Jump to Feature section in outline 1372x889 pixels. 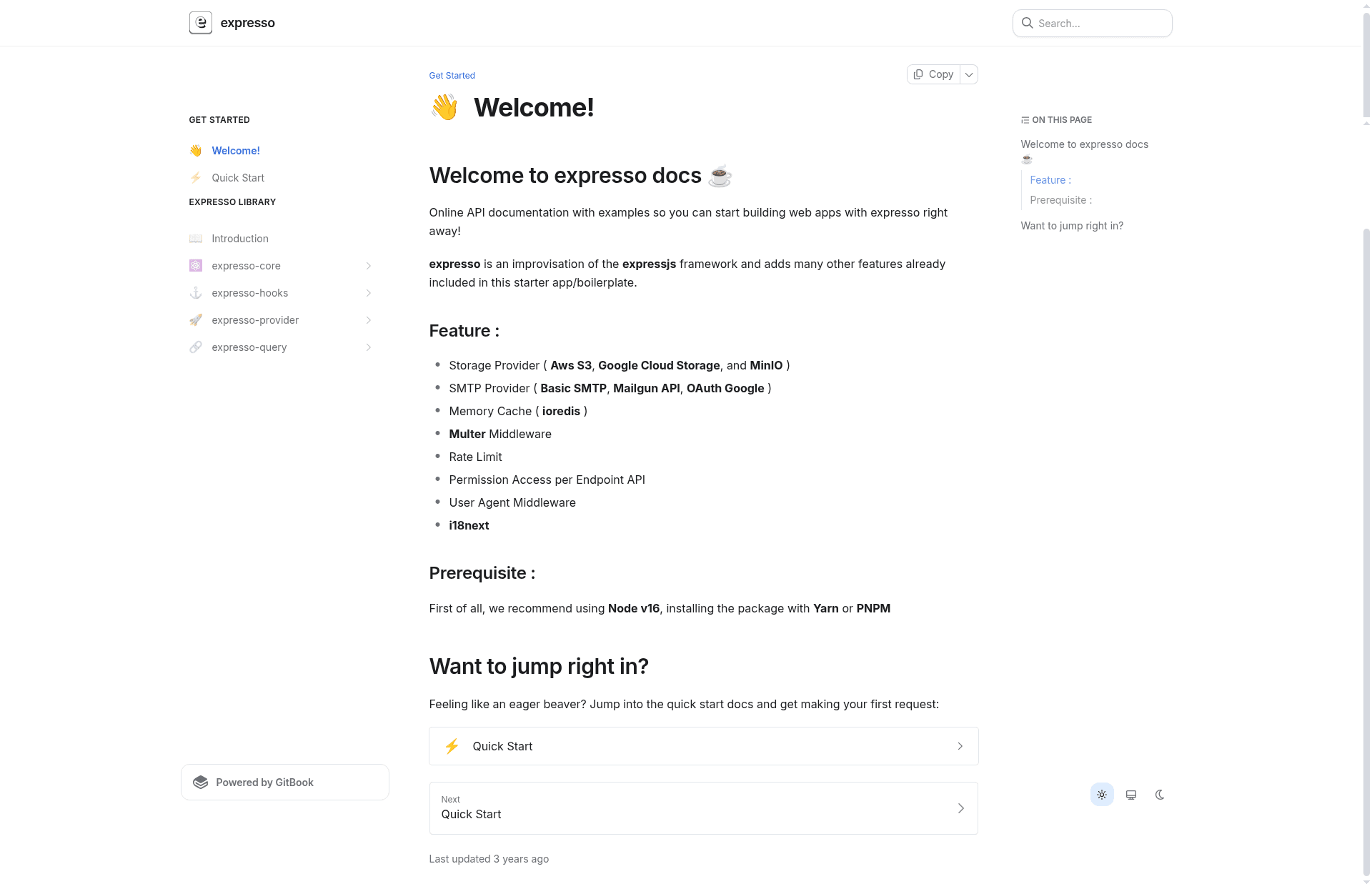click(1050, 180)
